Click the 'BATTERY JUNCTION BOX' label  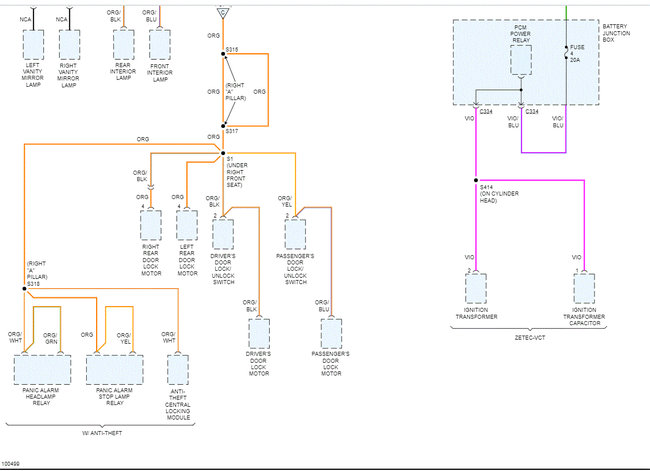point(616,33)
